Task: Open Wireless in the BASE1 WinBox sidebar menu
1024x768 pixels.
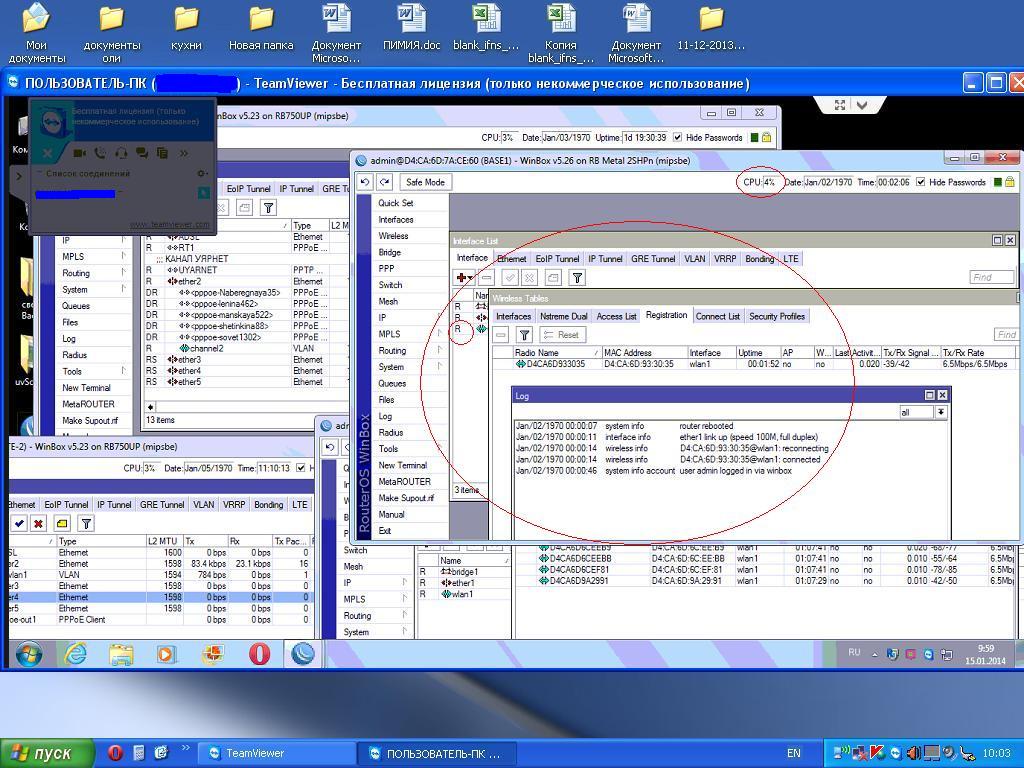Action: [x=393, y=236]
